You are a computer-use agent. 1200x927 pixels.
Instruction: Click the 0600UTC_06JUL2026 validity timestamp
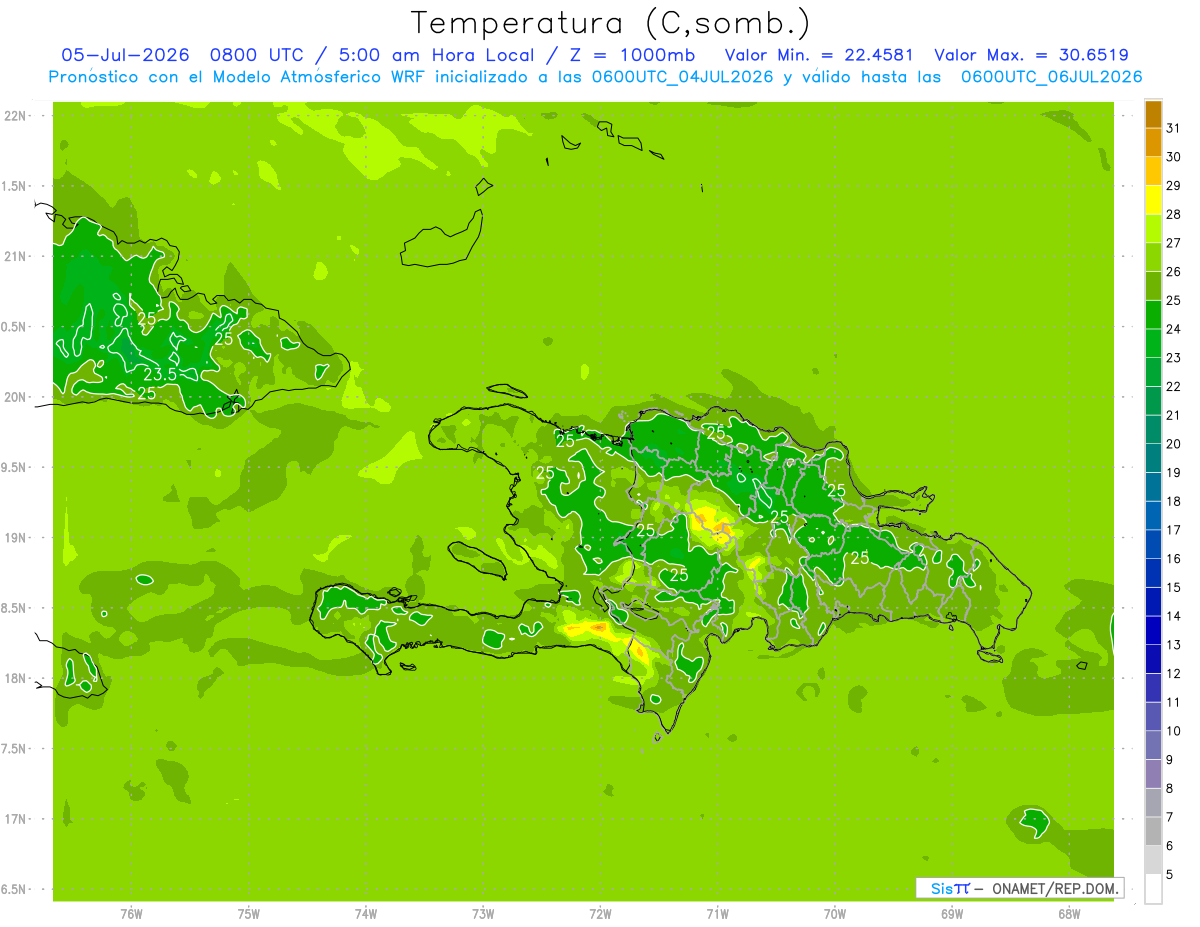tap(1051, 77)
